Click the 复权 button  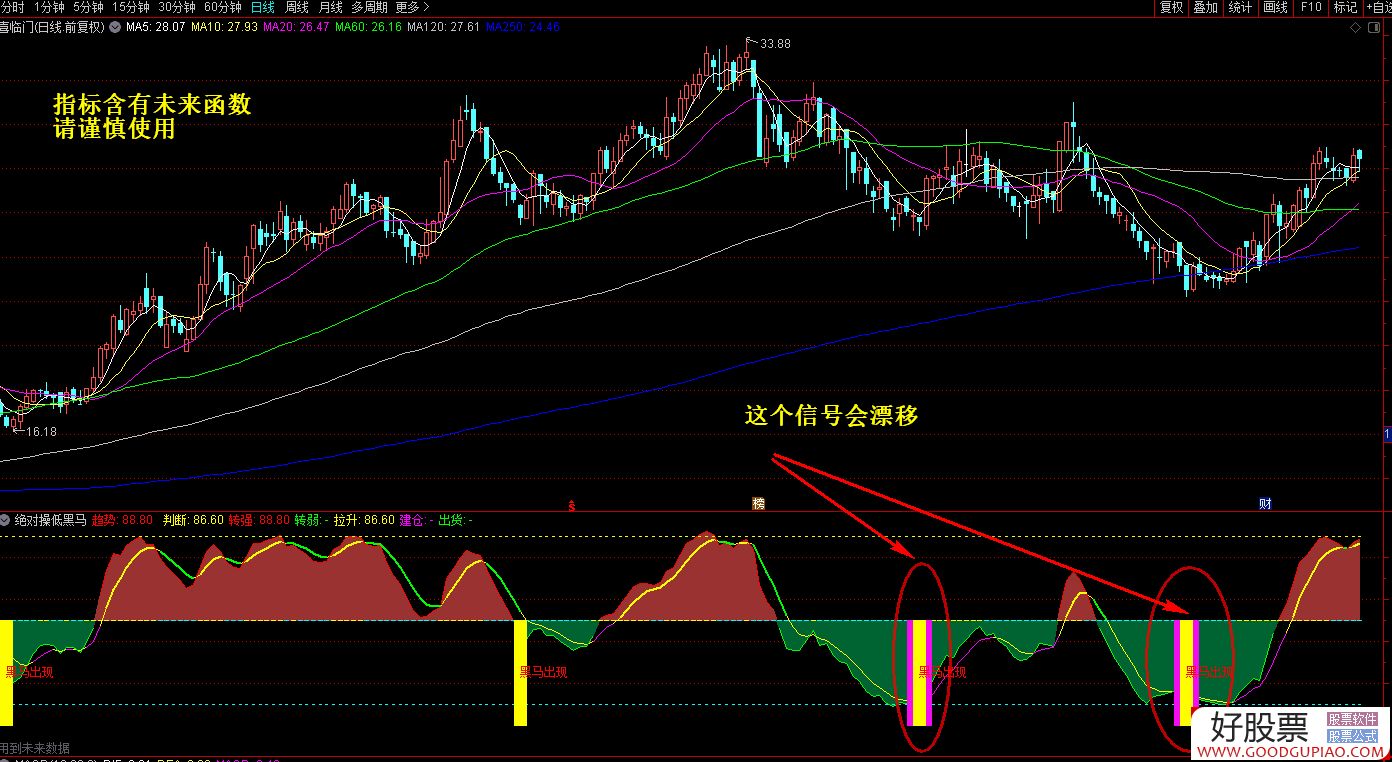[1171, 7]
